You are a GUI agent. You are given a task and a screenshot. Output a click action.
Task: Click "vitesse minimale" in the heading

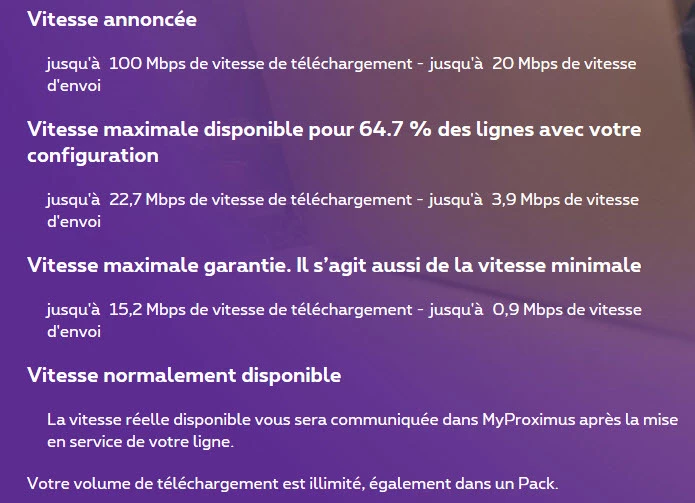(559, 265)
